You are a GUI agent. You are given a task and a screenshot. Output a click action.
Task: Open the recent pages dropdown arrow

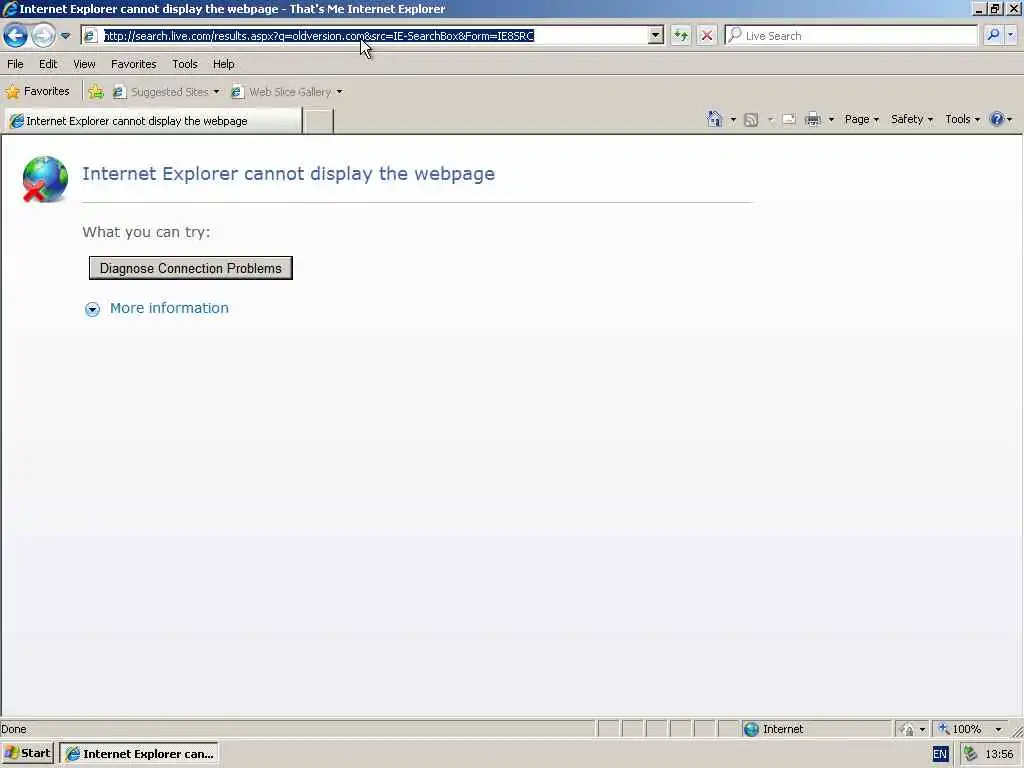[65, 36]
